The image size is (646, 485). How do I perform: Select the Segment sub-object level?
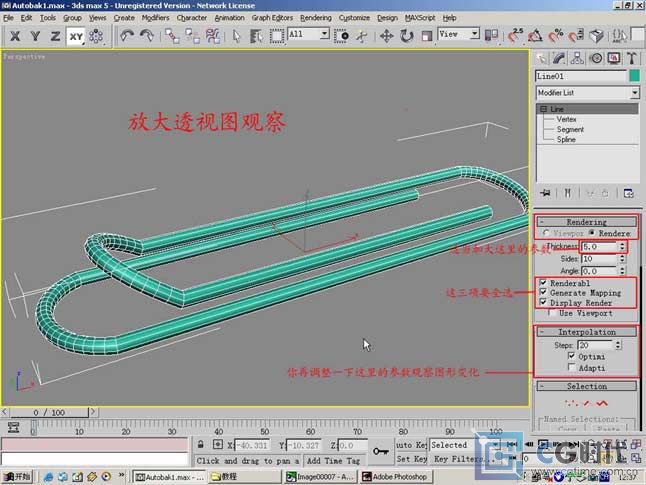click(x=570, y=129)
